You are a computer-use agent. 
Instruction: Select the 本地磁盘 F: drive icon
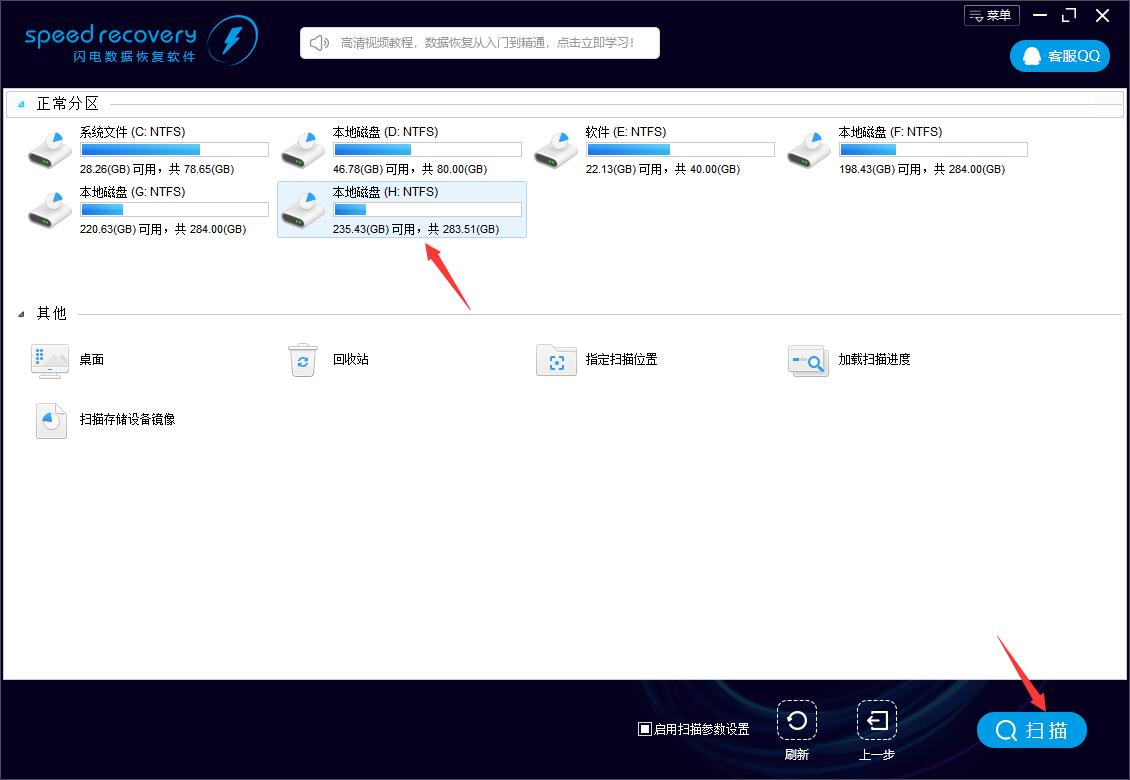click(809, 150)
